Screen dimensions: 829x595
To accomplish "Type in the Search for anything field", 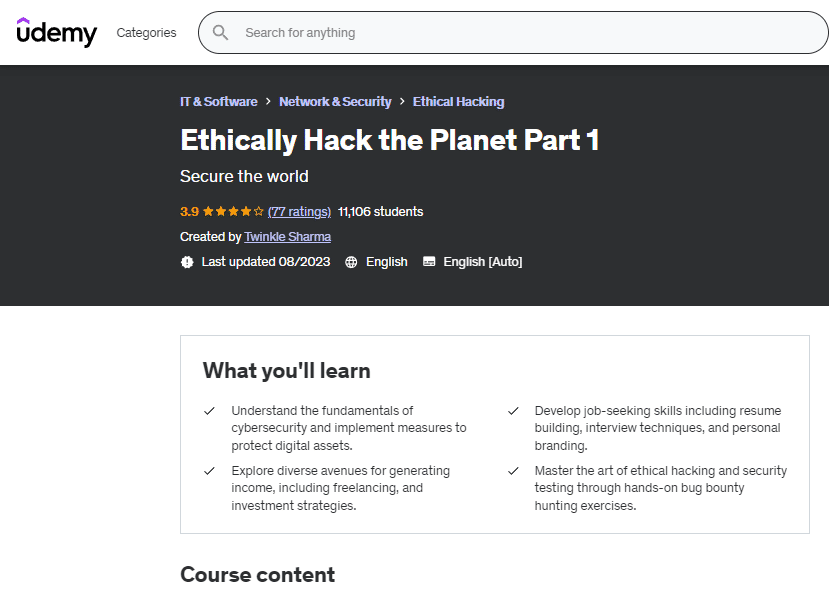I will pos(520,33).
